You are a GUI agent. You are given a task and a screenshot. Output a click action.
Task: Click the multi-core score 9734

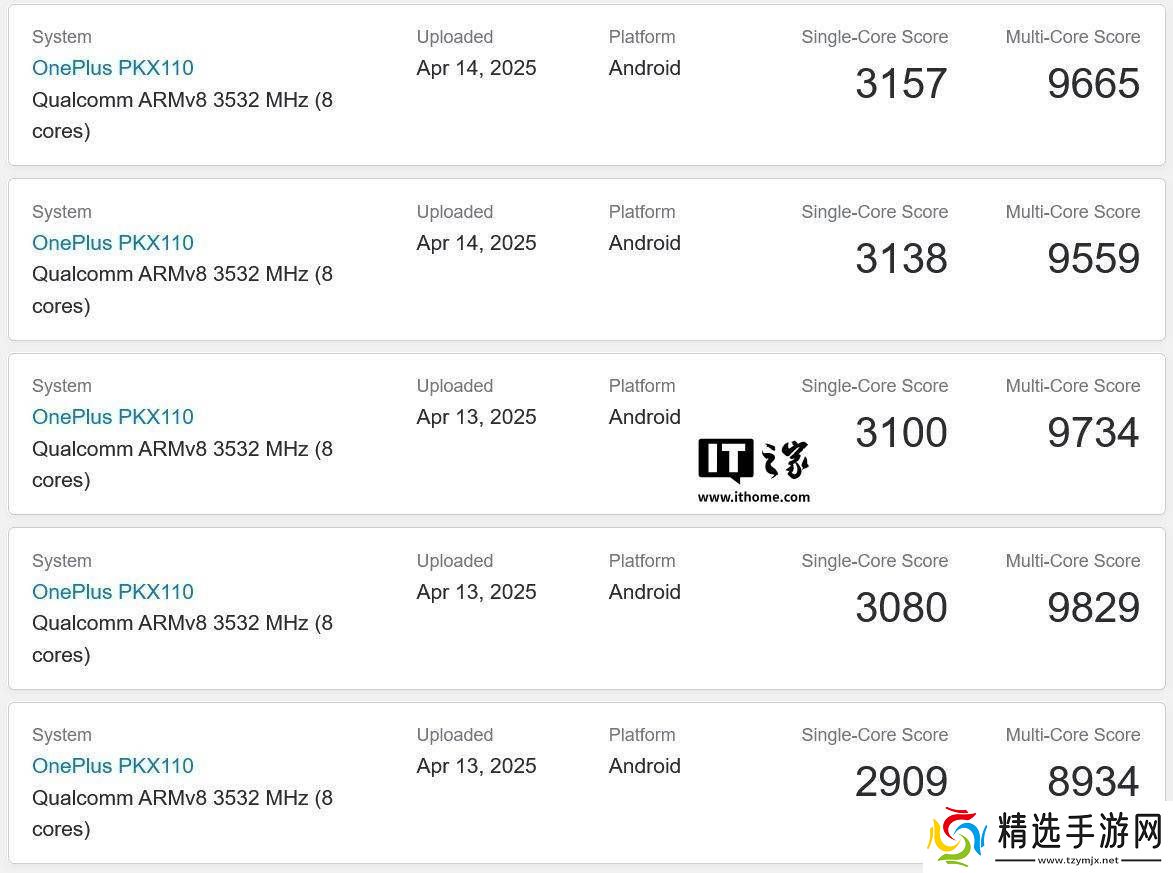[x=1093, y=433]
